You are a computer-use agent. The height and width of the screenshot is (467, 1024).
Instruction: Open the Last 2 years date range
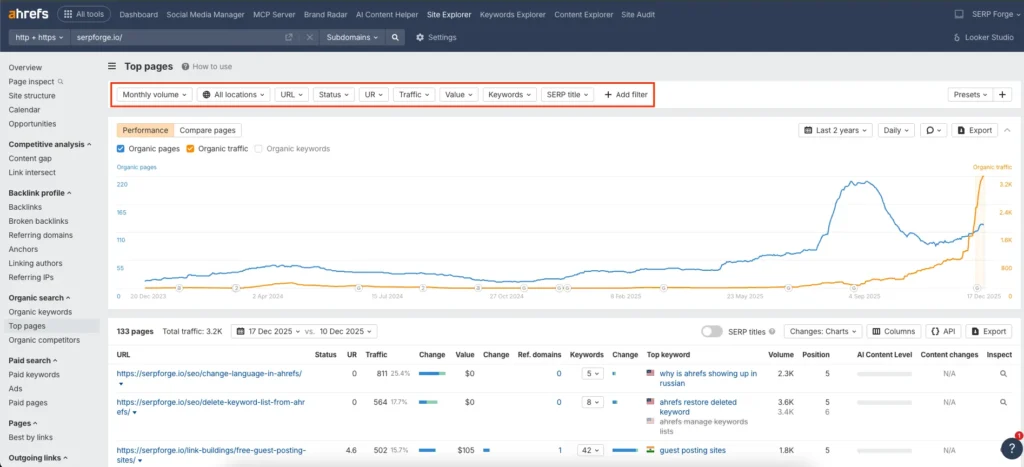coord(836,130)
